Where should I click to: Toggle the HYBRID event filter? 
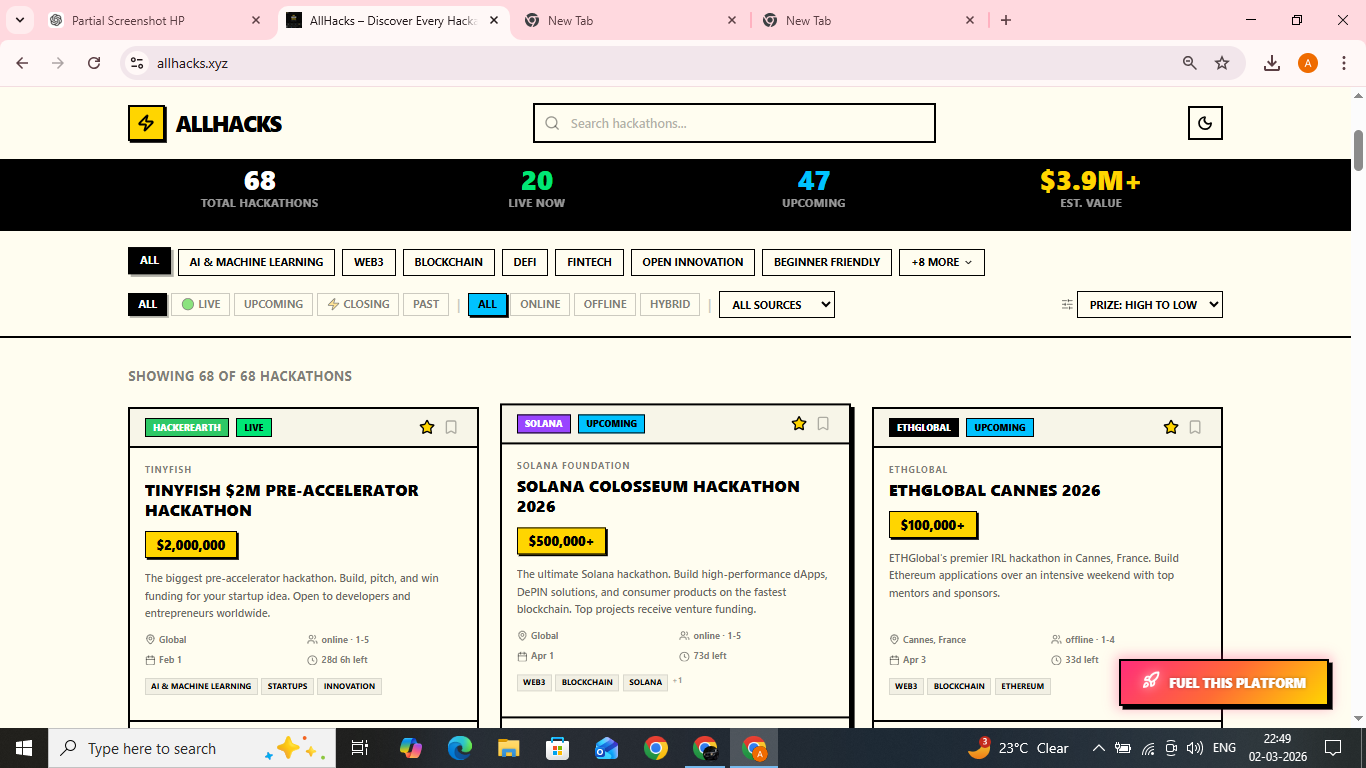[670, 304]
